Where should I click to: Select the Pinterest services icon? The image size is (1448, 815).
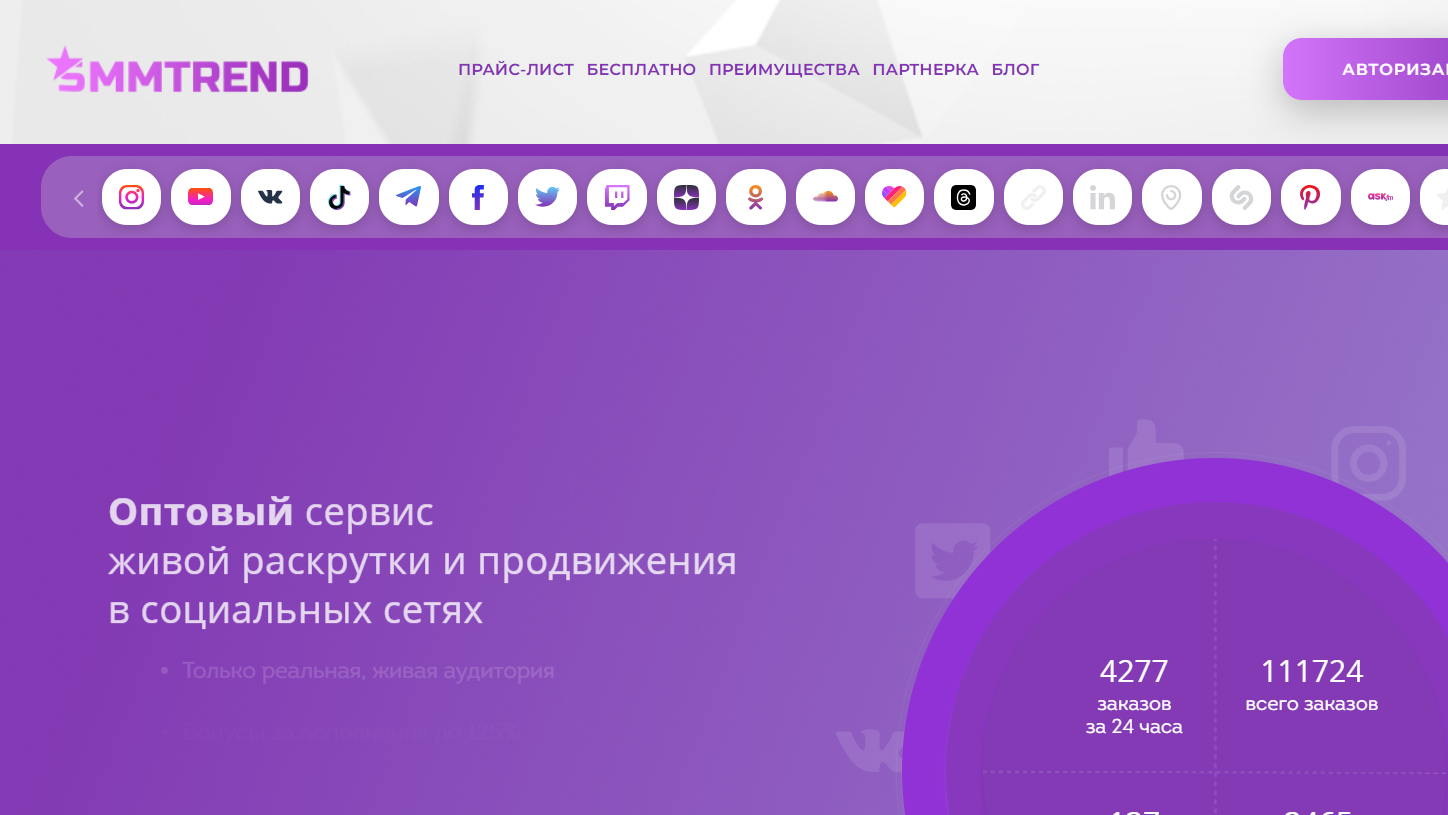point(1310,197)
